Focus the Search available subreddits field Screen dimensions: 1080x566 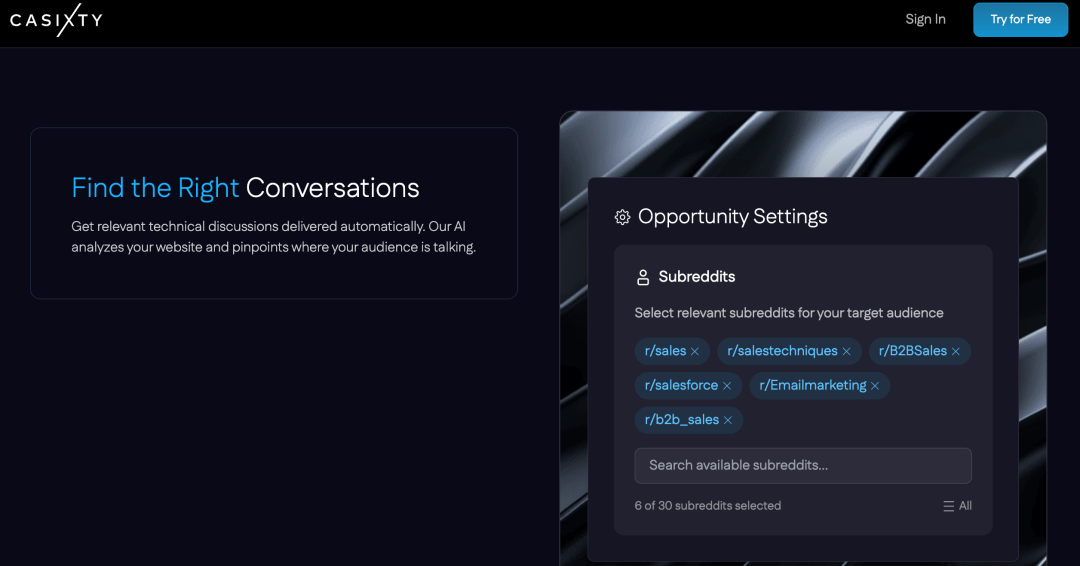coord(803,465)
